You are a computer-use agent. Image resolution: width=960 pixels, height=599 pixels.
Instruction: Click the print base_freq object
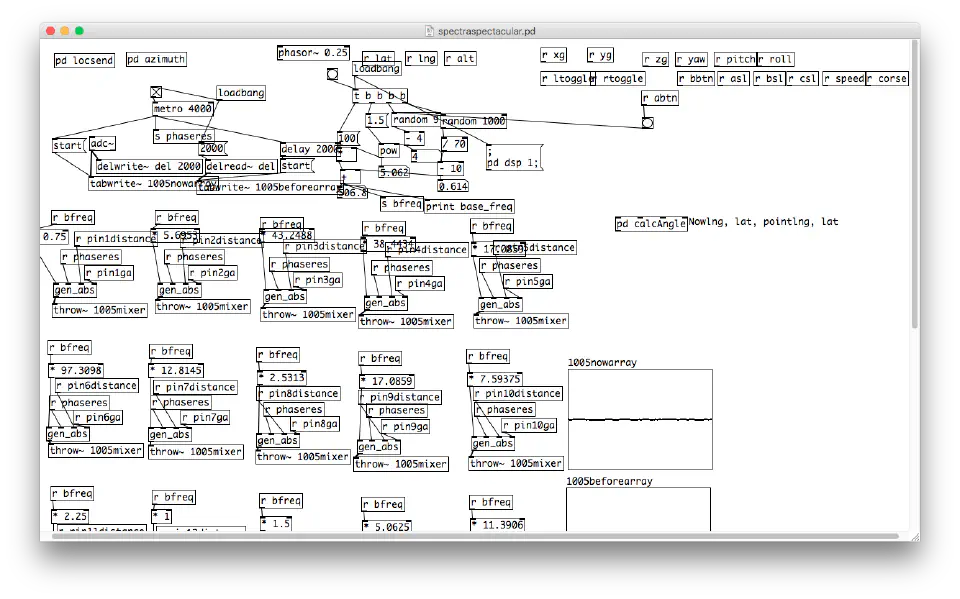[x=469, y=207]
